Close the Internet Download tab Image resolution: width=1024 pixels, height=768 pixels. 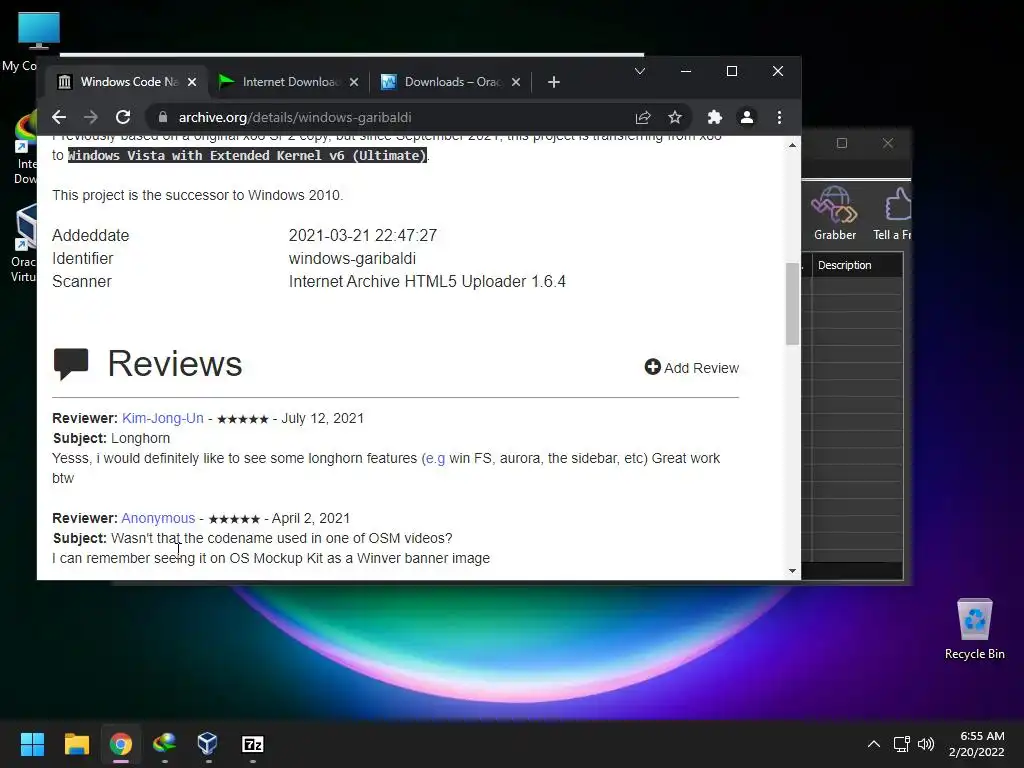pyautogui.click(x=353, y=82)
